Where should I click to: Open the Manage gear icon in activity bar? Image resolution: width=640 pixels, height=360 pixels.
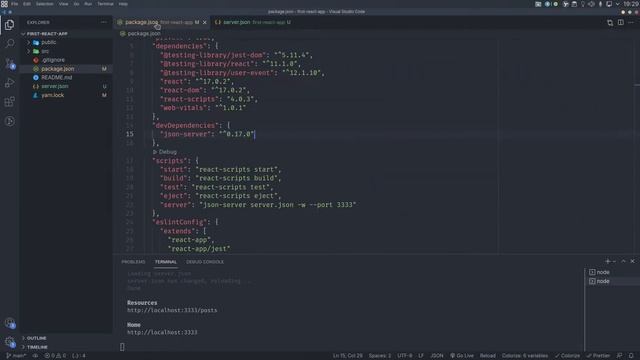pyautogui.click(x=10, y=342)
